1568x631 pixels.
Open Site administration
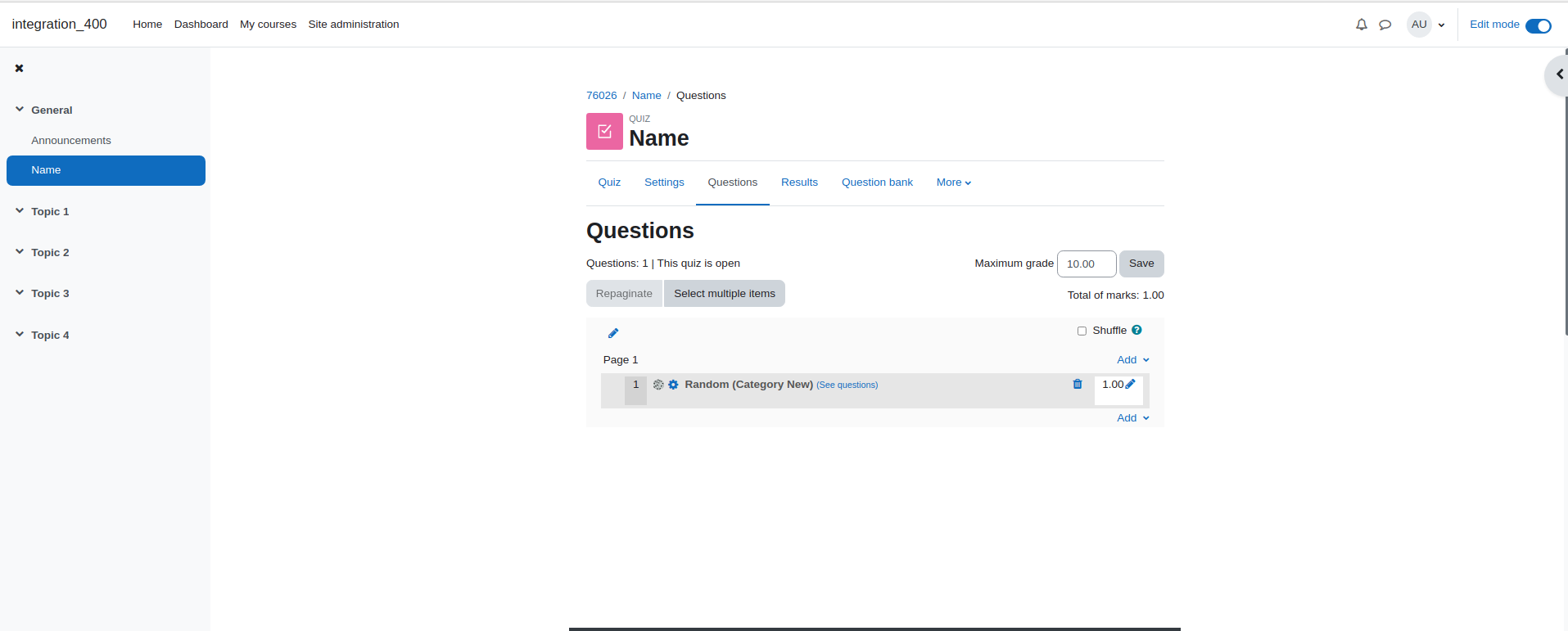pos(354,25)
